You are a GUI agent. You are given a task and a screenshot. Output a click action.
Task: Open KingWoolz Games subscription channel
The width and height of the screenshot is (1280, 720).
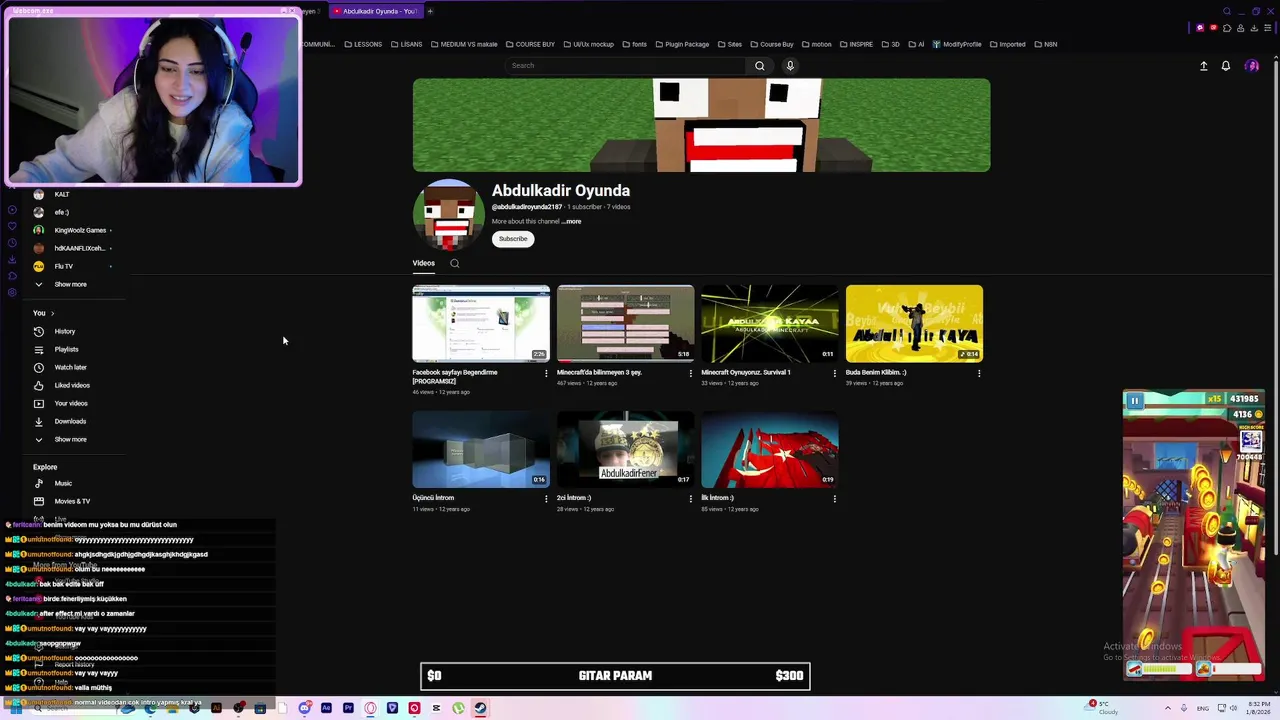(80, 230)
